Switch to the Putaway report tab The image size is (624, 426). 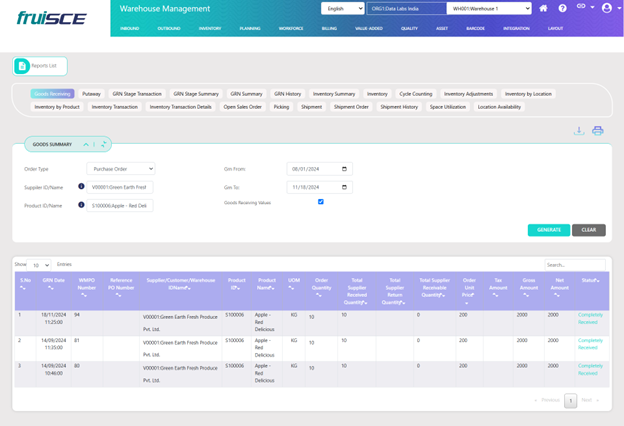91,94
